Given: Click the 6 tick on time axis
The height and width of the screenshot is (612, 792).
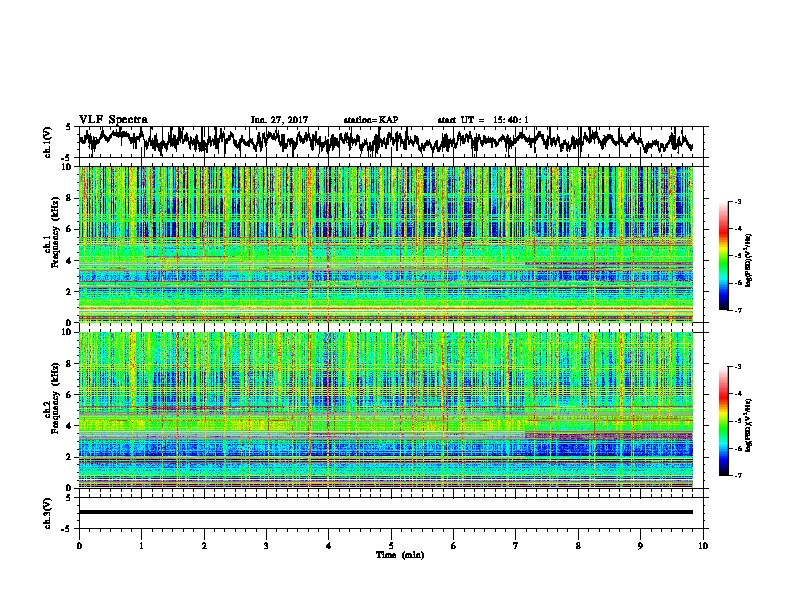Looking at the screenshot, I should [454, 546].
